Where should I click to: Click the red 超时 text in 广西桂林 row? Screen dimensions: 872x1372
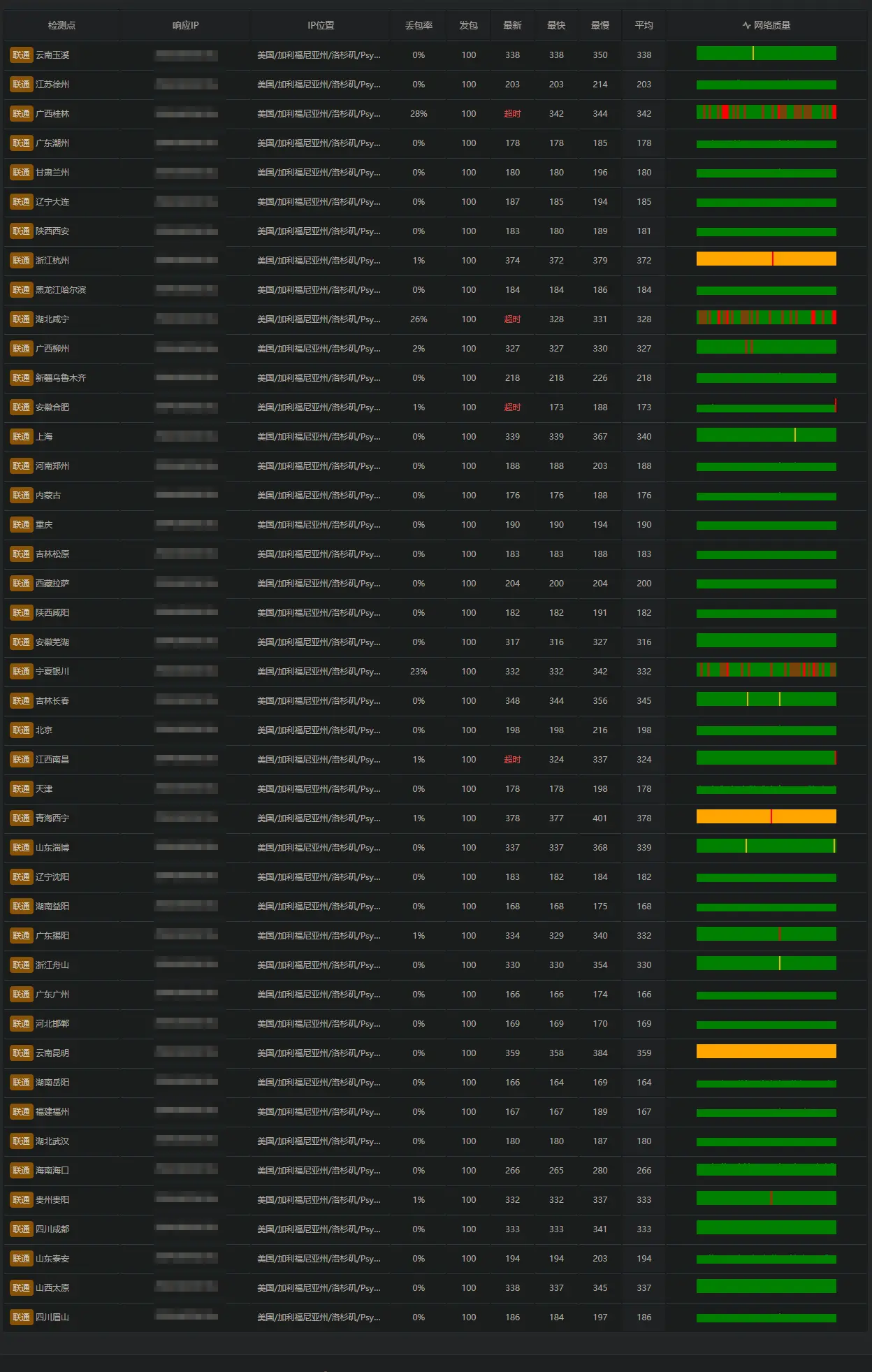(x=512, y=114)
